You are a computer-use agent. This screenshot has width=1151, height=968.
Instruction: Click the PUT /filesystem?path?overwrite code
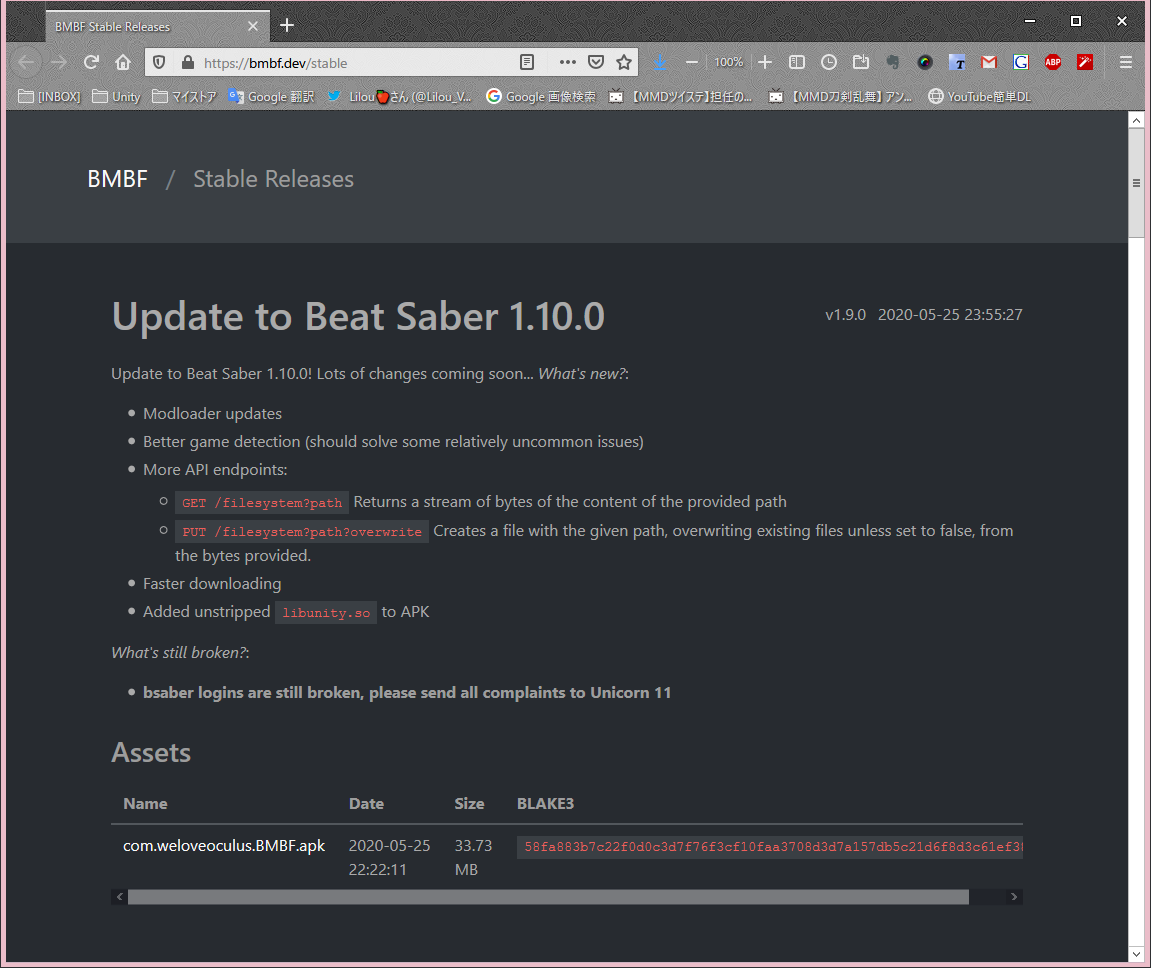pos(302,531)
